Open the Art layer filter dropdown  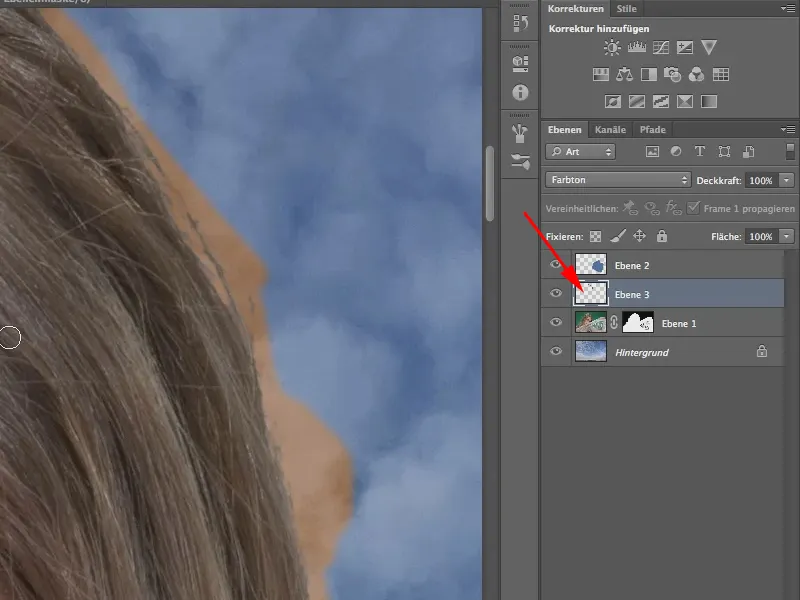[x=580, y=152]
